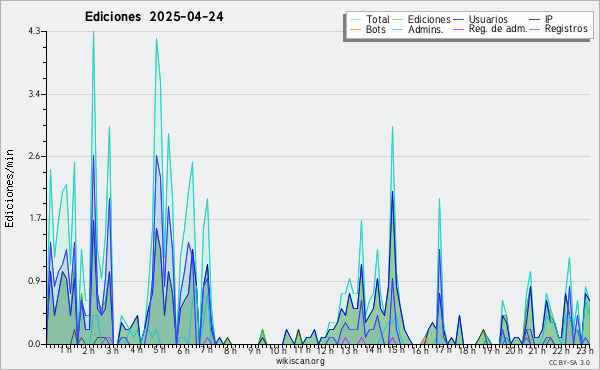
Task: Click the '22 h' x-axis label
Action: 561,350
